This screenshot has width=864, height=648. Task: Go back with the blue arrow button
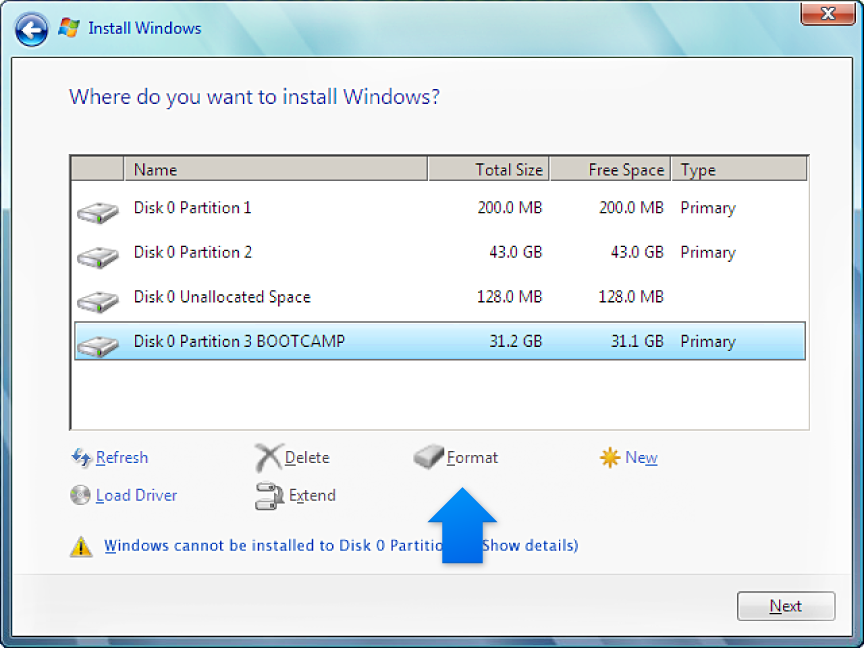pos(31,29)
